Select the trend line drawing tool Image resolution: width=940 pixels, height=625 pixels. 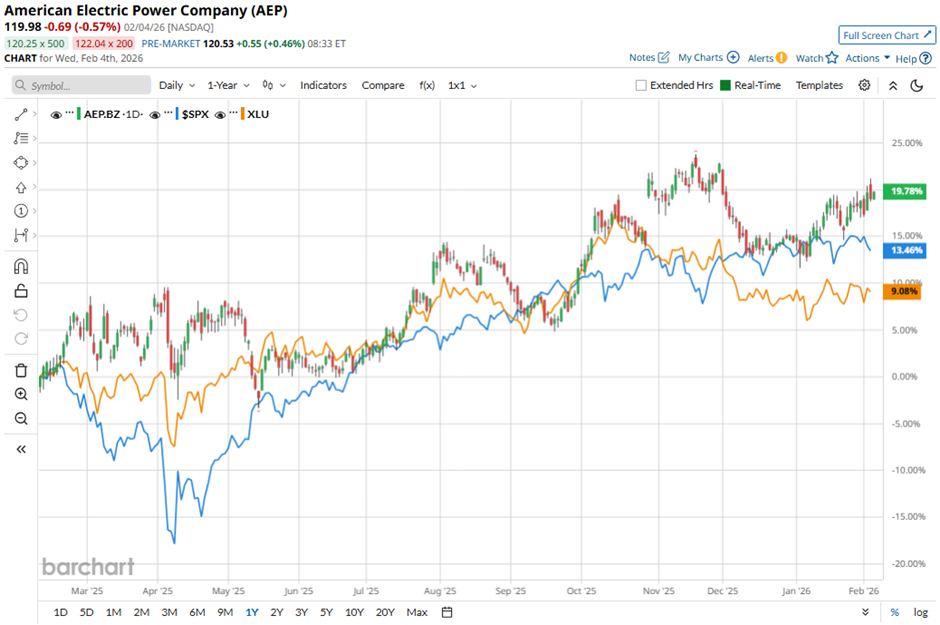21,115
